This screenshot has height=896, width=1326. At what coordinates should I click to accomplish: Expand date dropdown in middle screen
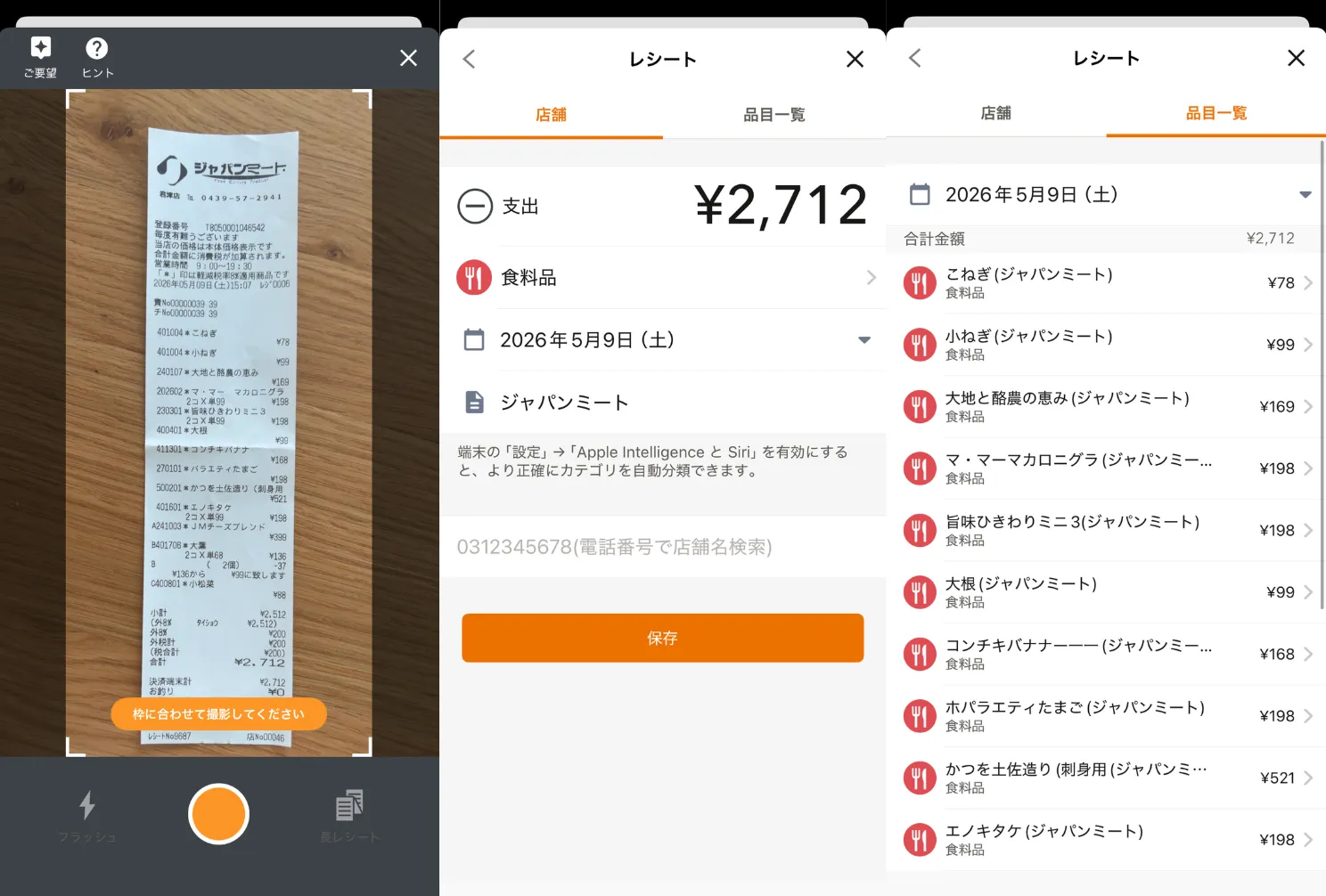[864, 339]
